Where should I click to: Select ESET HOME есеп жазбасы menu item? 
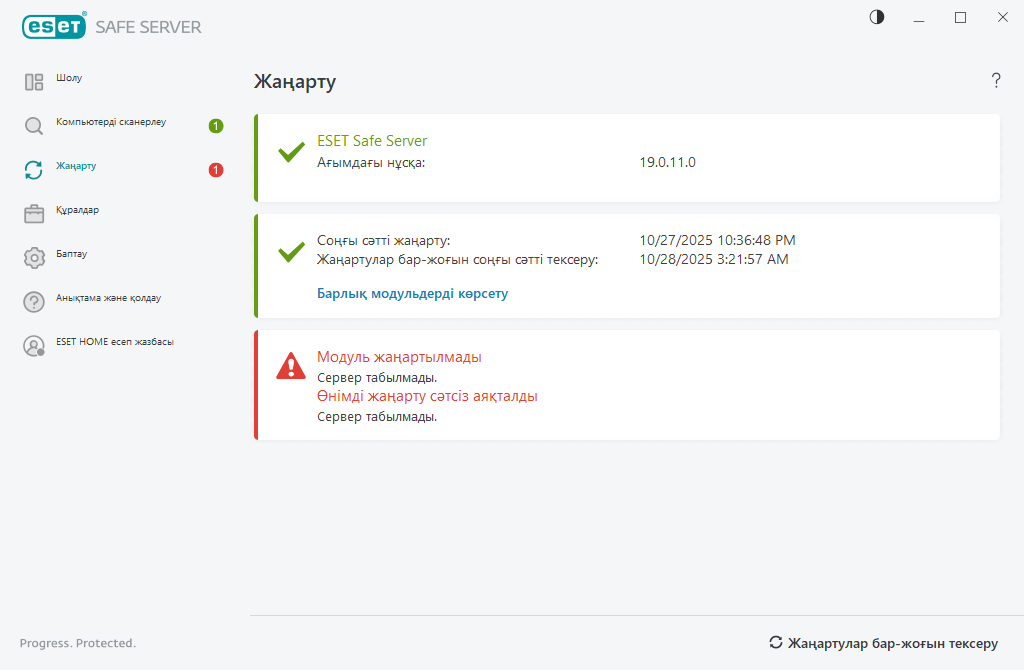click(x=115, y=342)
